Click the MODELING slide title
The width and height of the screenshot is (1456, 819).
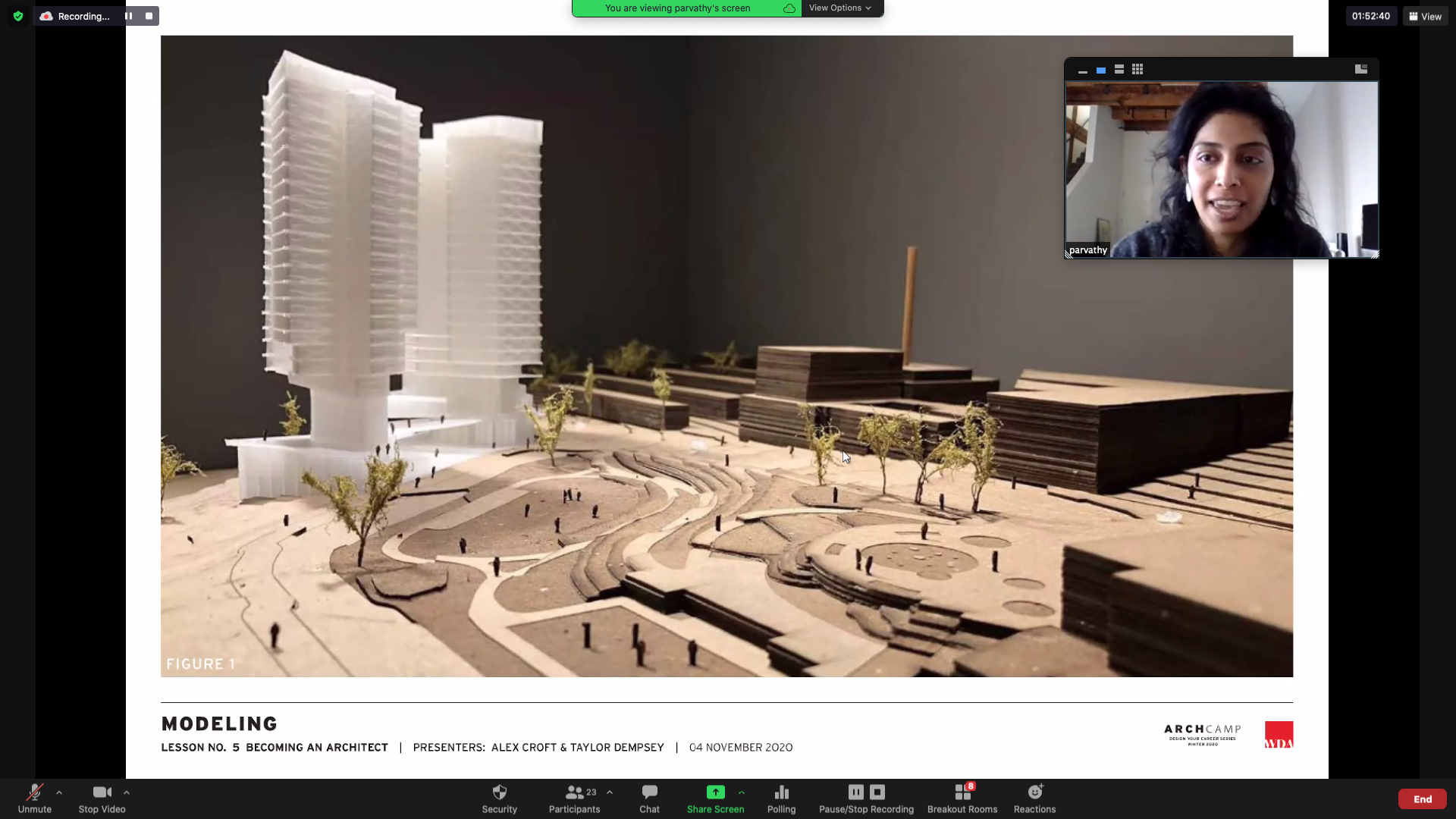[x=219, y=724]
